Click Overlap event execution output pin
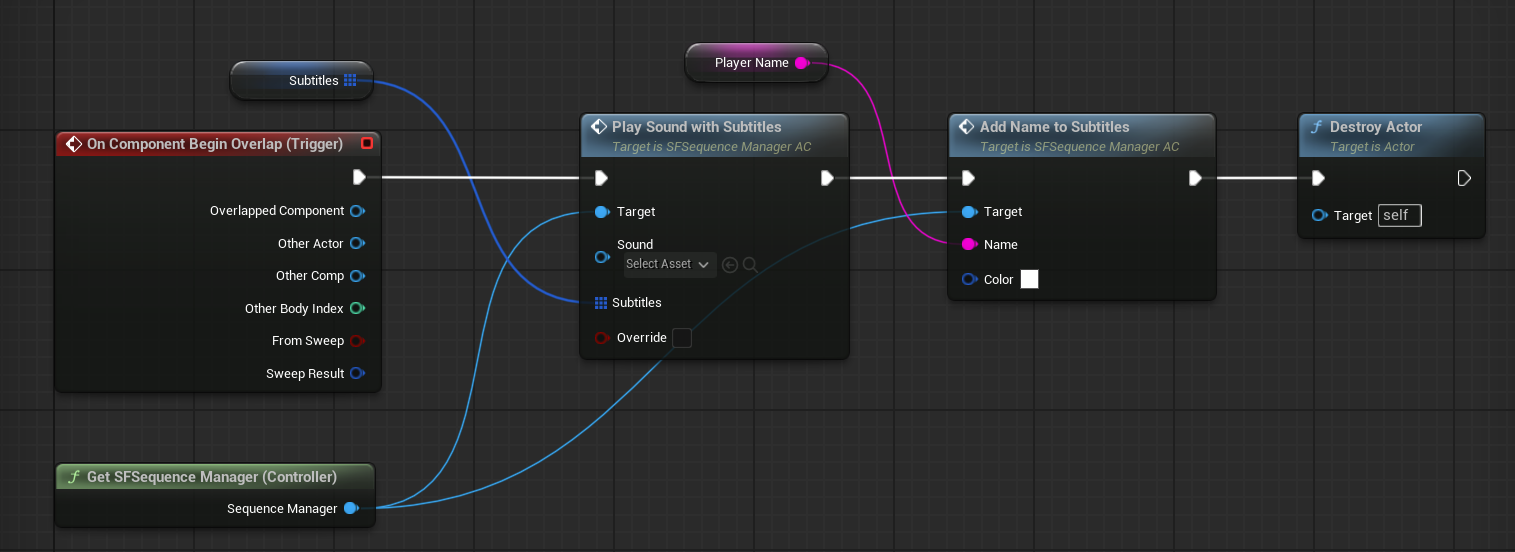This screenshot has width=1515, height=552. (x=359, y=178)
